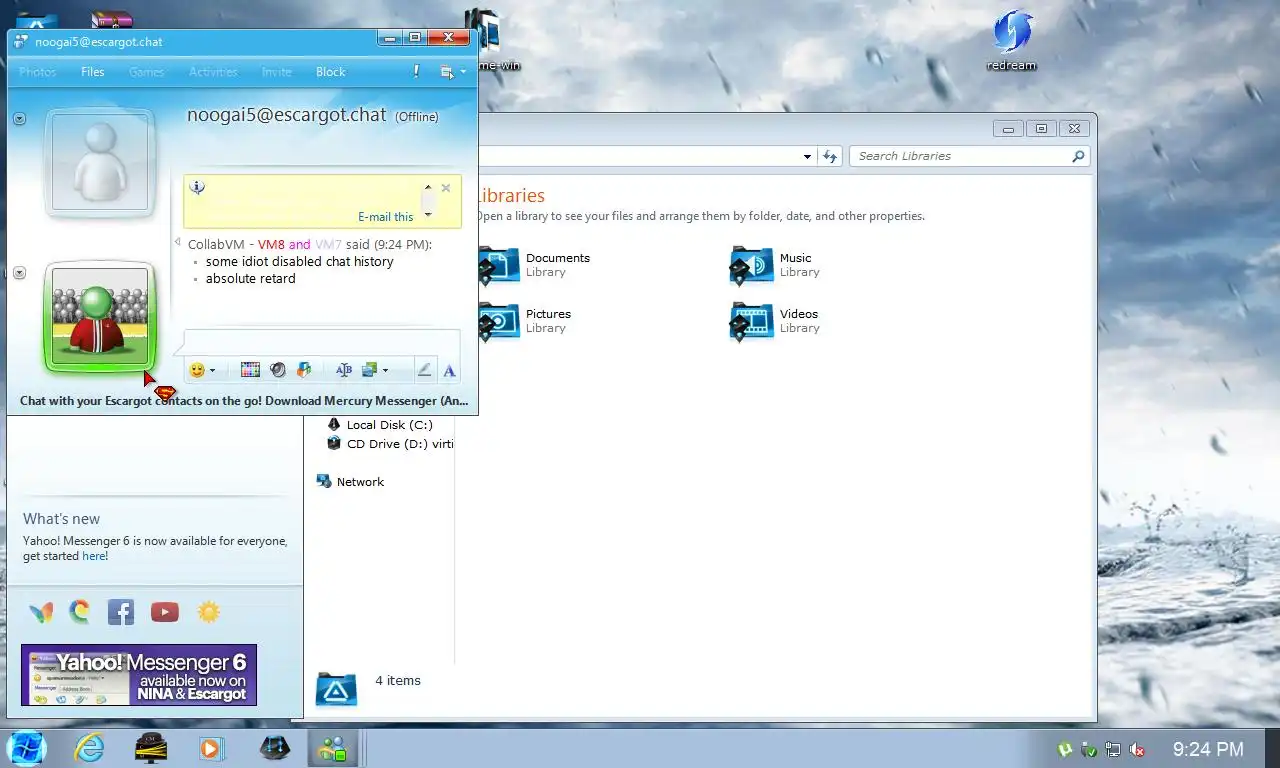Expand your own display picture options arrow
This screenshot has width=1280, height=768.
coord(19,273)
